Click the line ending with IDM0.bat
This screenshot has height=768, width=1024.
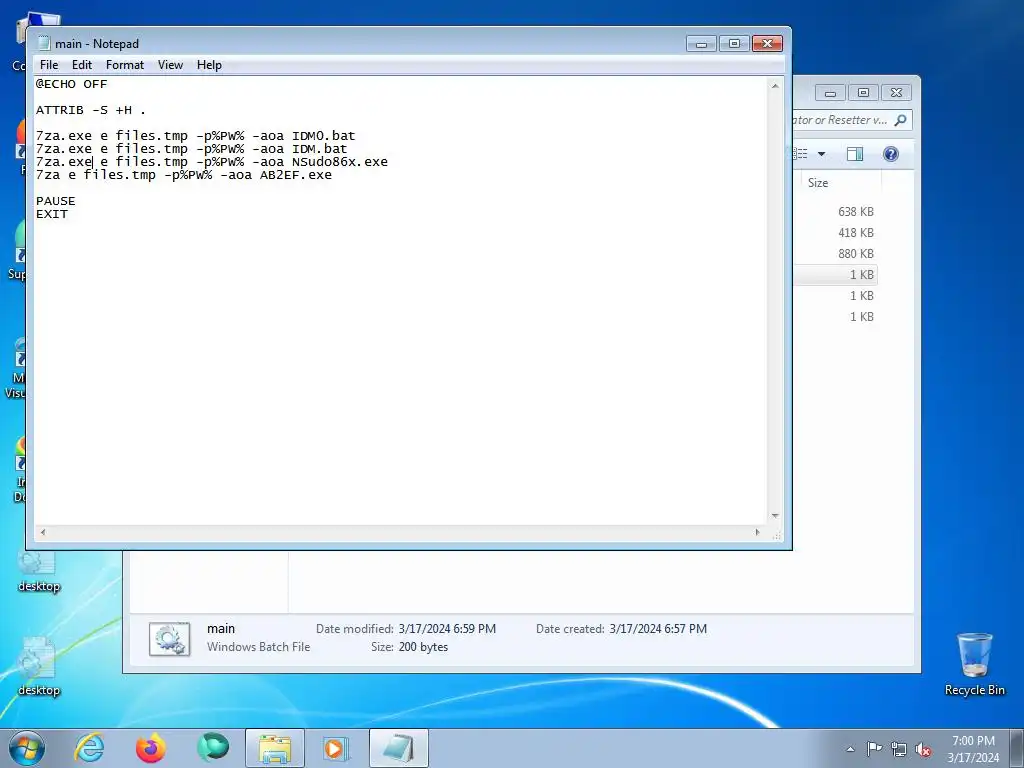pyautogui.click(x=195, y=136)
